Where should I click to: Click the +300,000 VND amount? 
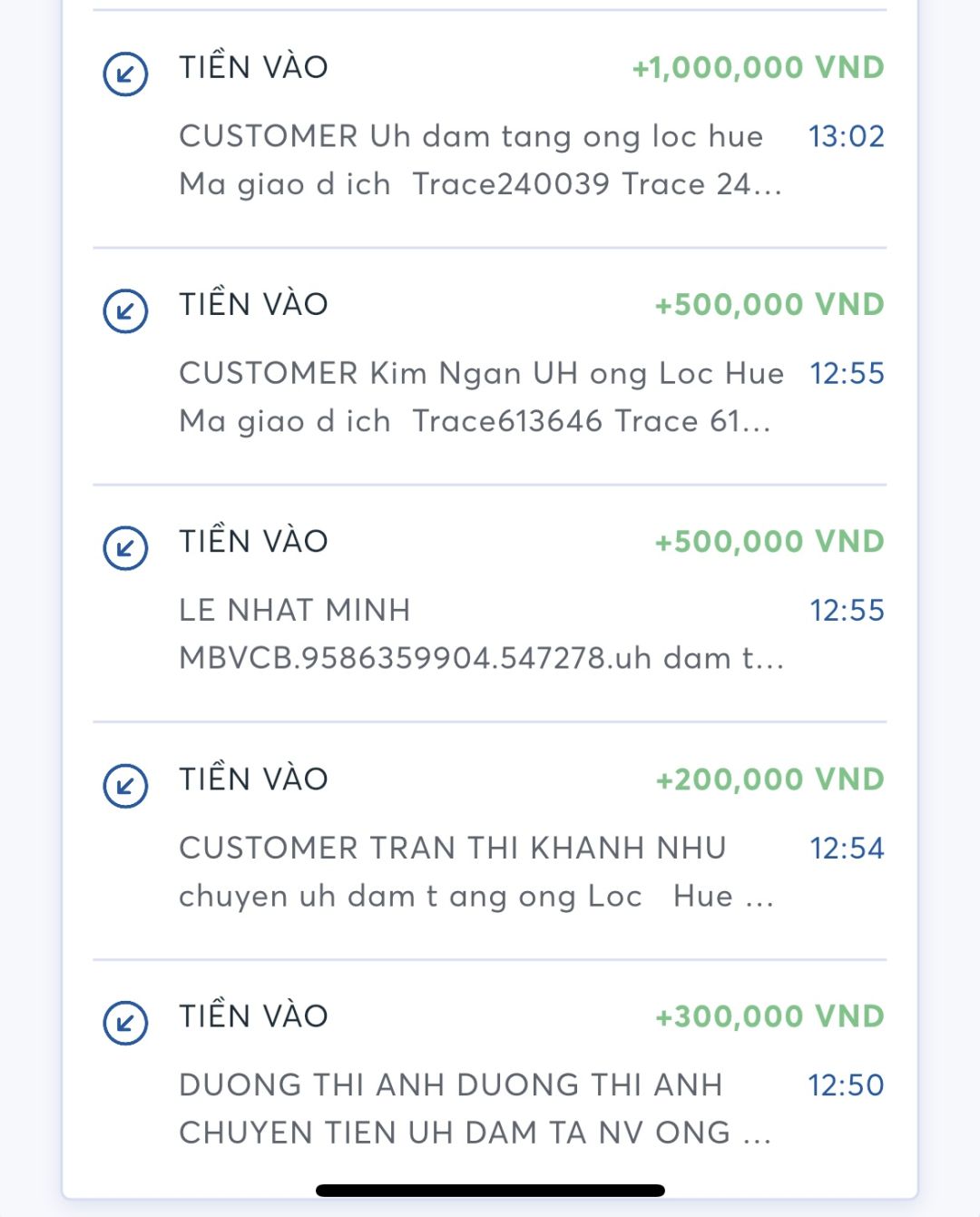tap(769, 1016)
